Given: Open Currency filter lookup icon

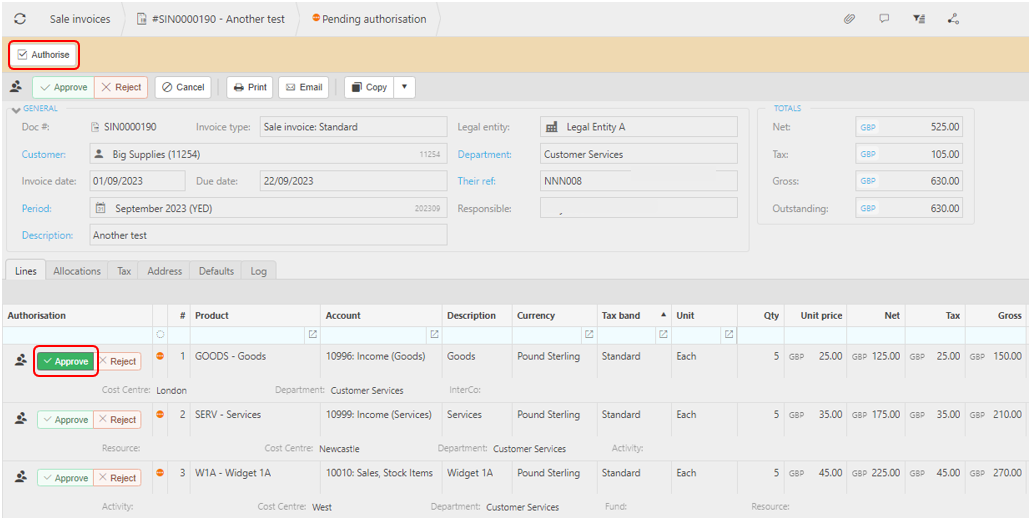Looking at the screenshot, I should click(589, 334).
